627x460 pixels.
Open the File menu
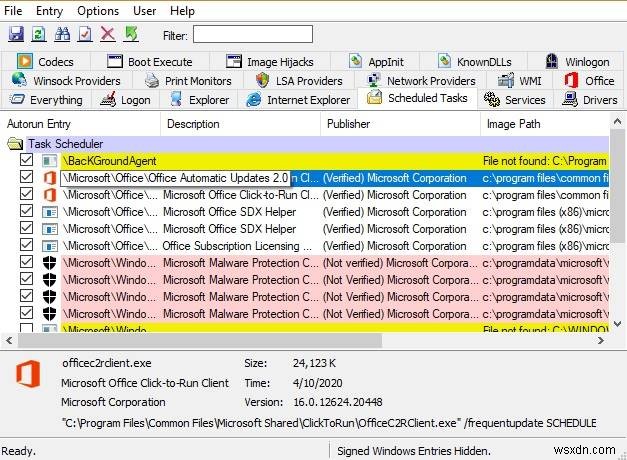click(x=13, y=11)
